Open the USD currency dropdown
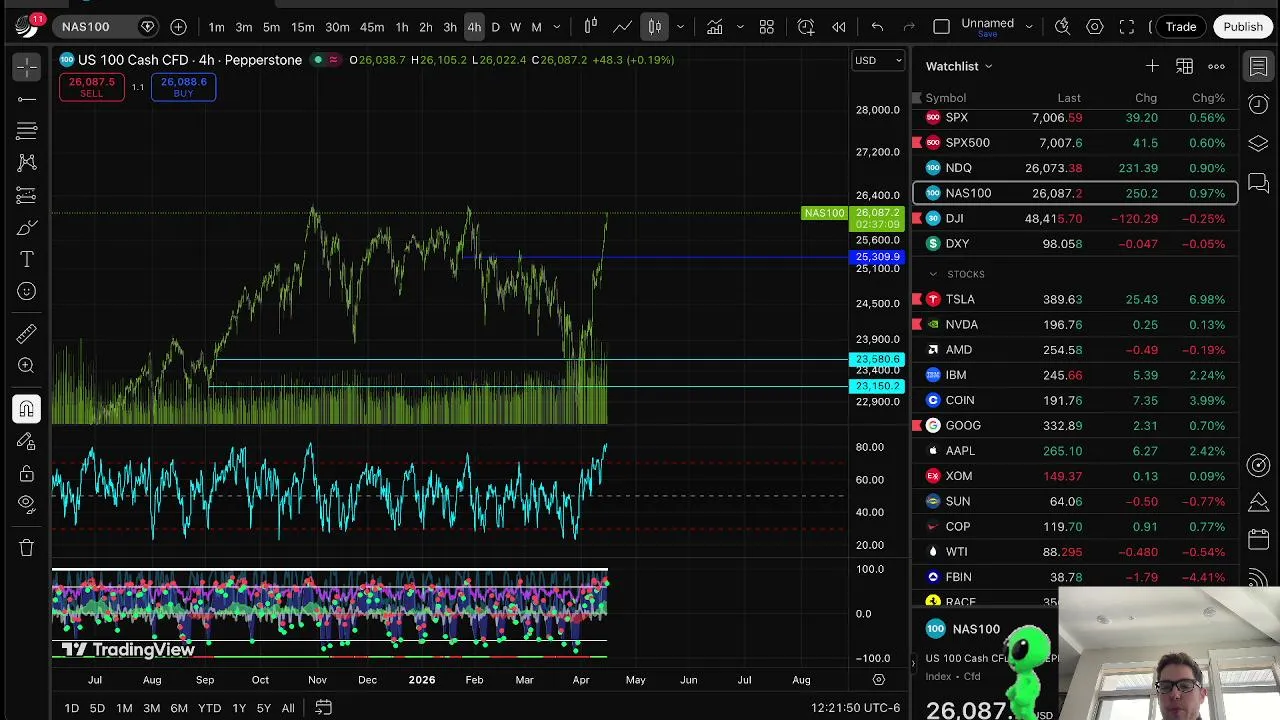 click(x=878, y=60)
